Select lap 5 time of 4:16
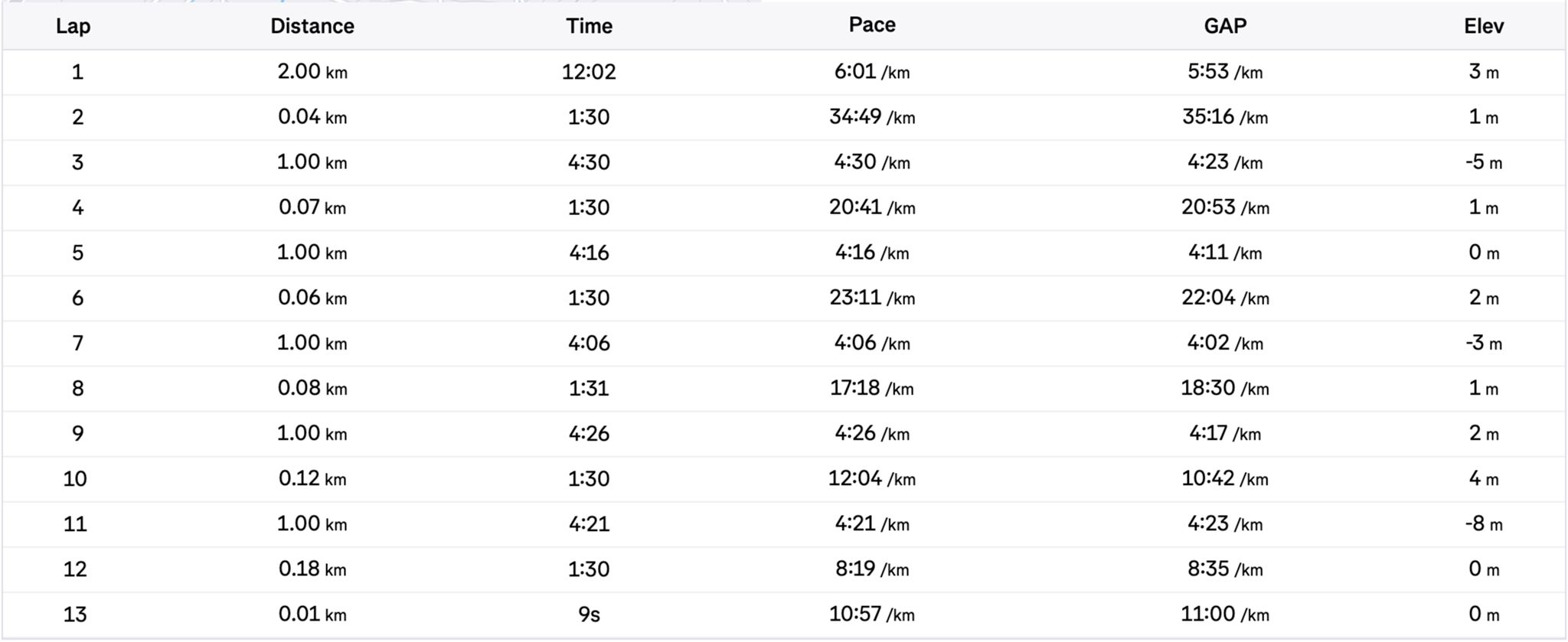The width and height of the screenshot is (1568, 642). click(589, 253)
